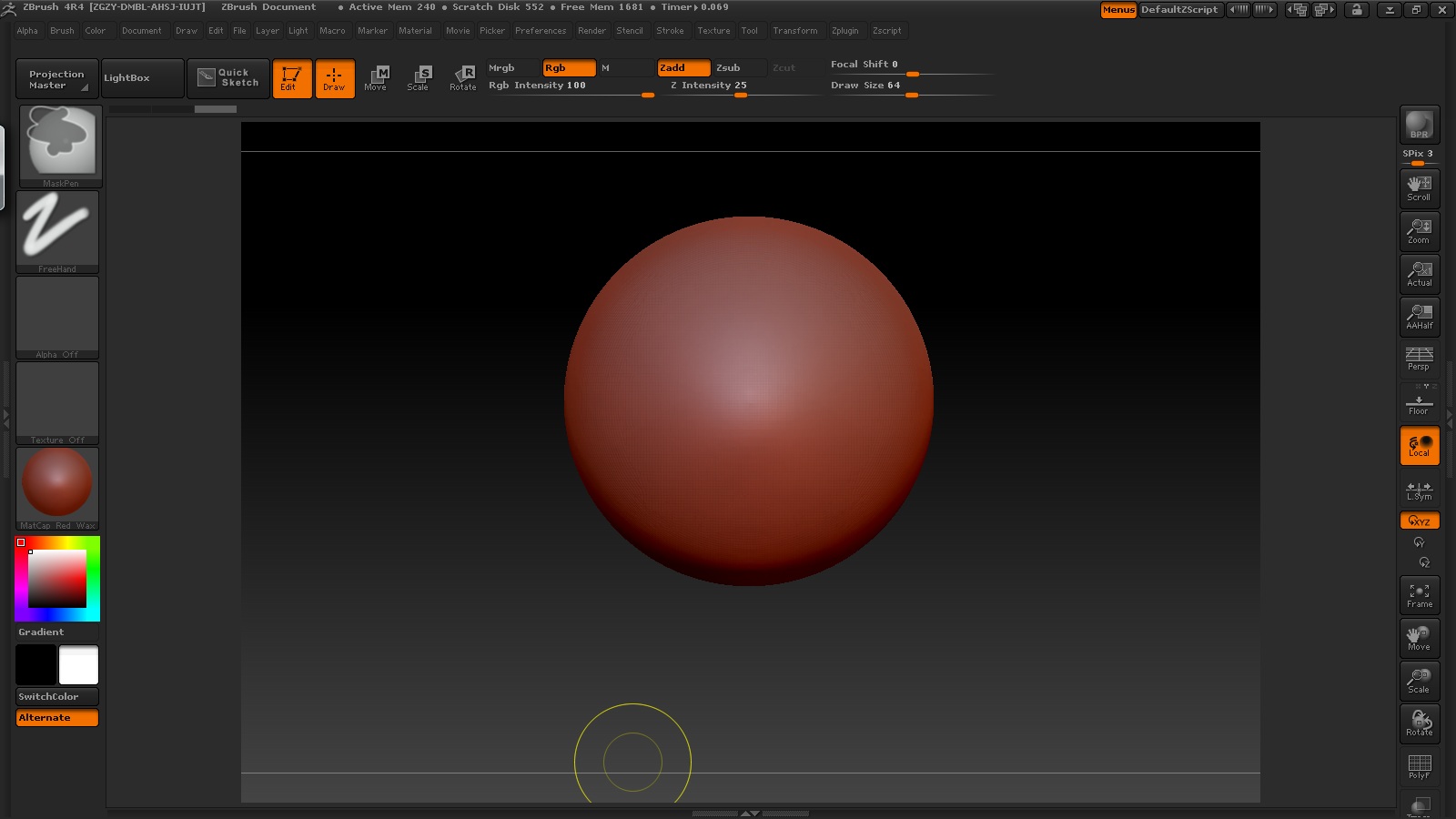Click the Zoom document icon
1456x819 pixels.
pos(1420,231)
